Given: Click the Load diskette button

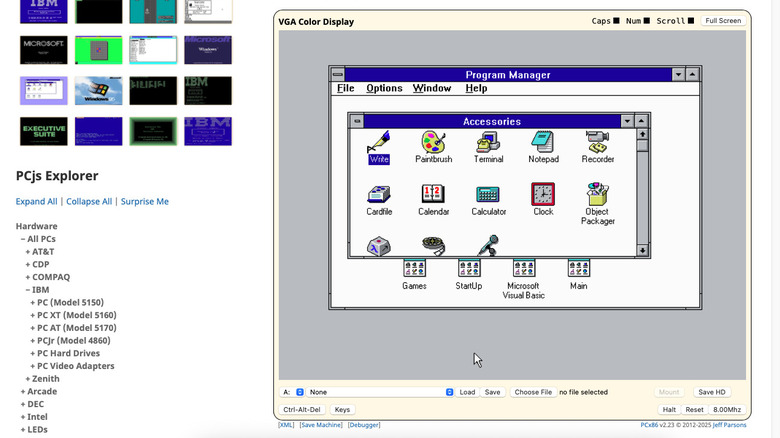Looking at the screenshot, I should (467, 392).
